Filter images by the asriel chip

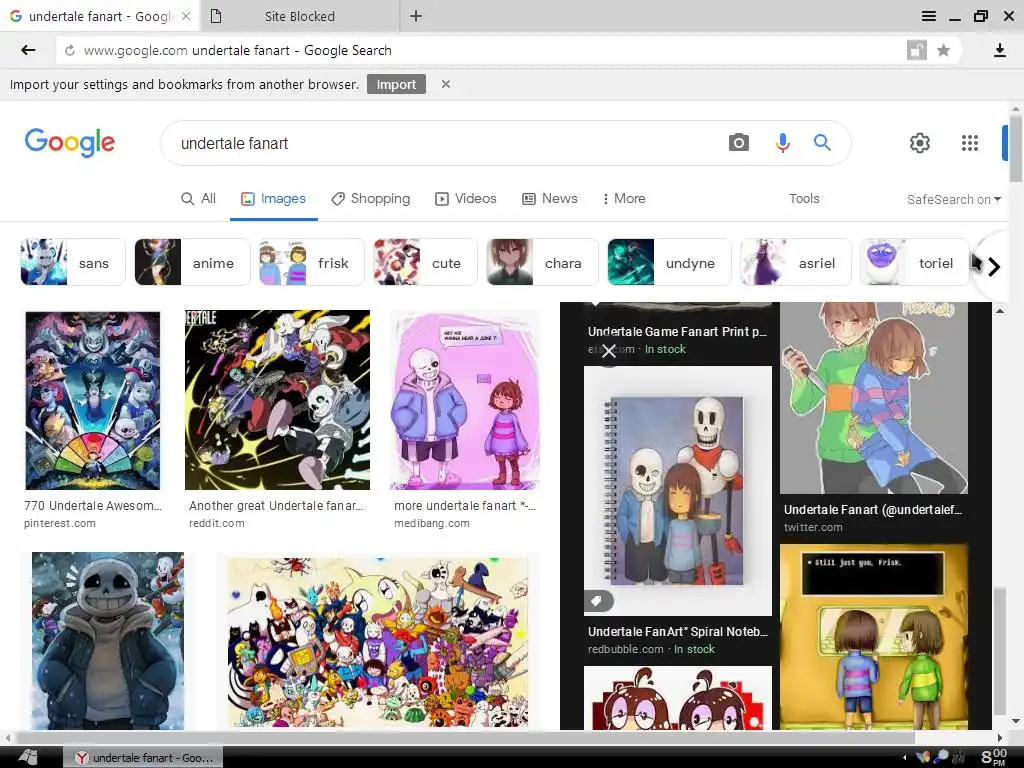coord(796,263)
